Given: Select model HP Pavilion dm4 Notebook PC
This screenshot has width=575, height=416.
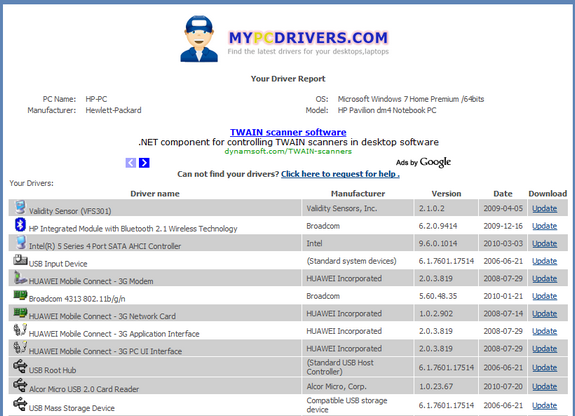Looking at the screenshot, I should click(387, 110).
